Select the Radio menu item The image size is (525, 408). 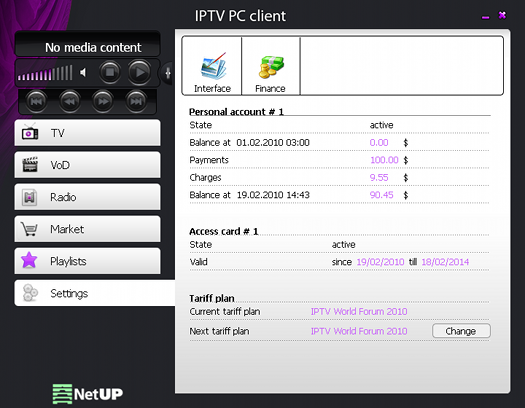[87, 197]
